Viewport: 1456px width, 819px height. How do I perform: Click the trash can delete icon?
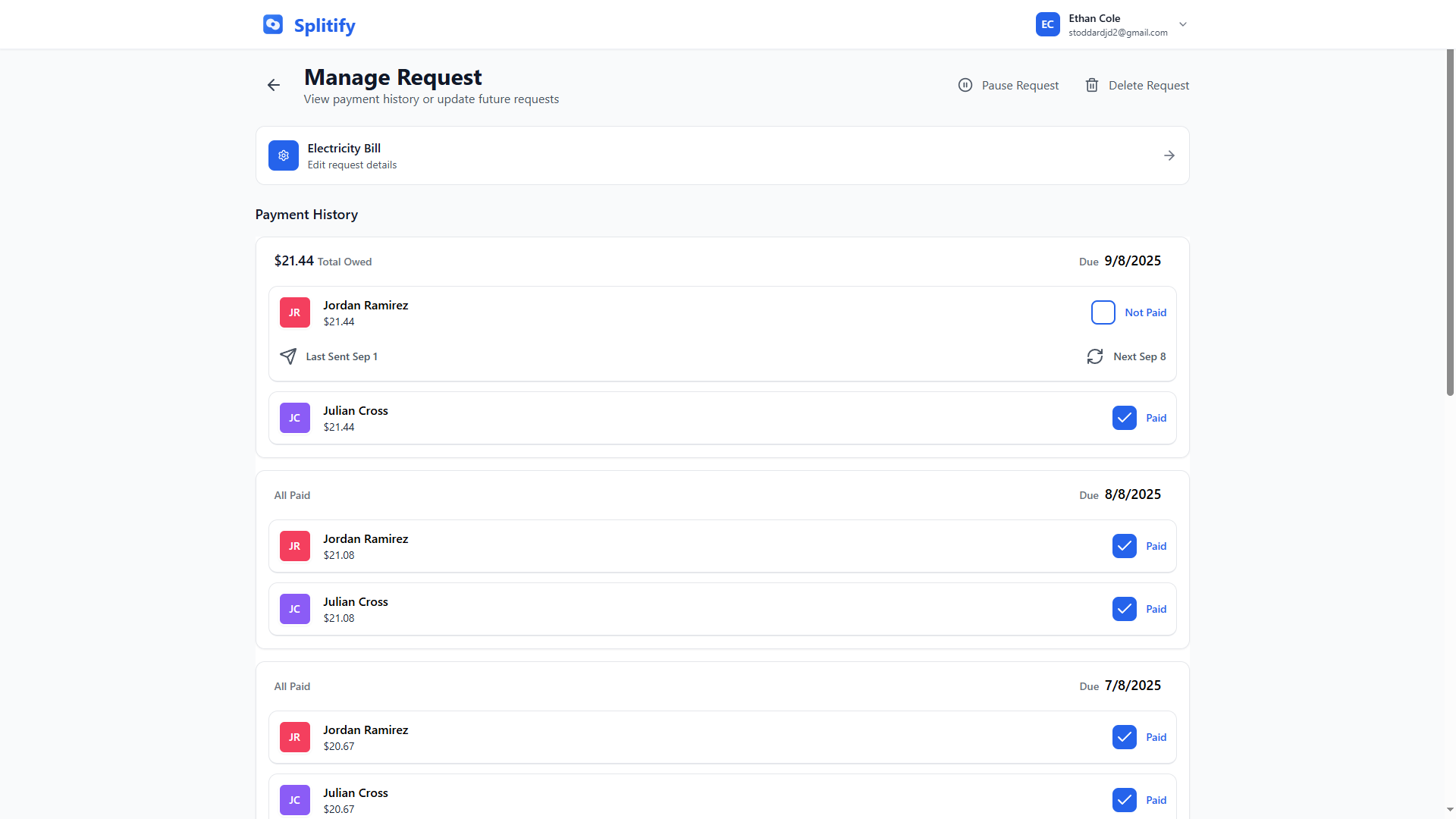click(x=1091, y=85)
